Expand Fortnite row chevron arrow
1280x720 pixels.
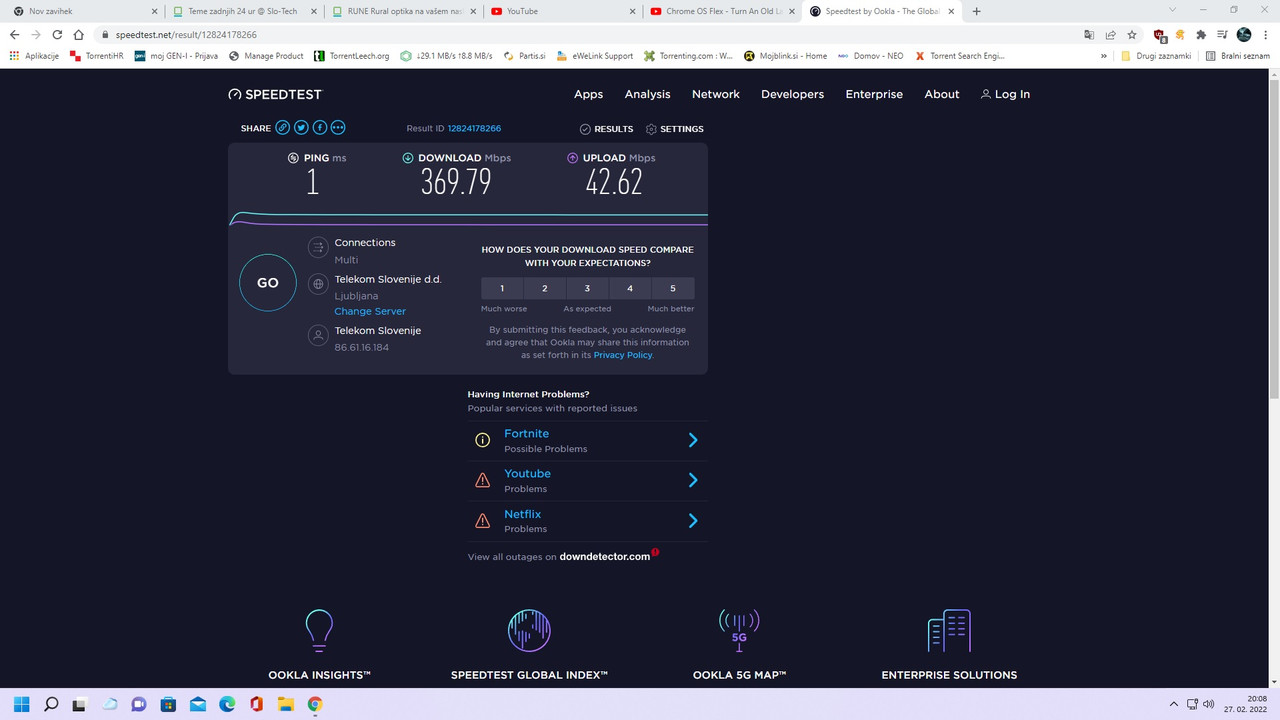pyautogui.click(x=693, y=440)
